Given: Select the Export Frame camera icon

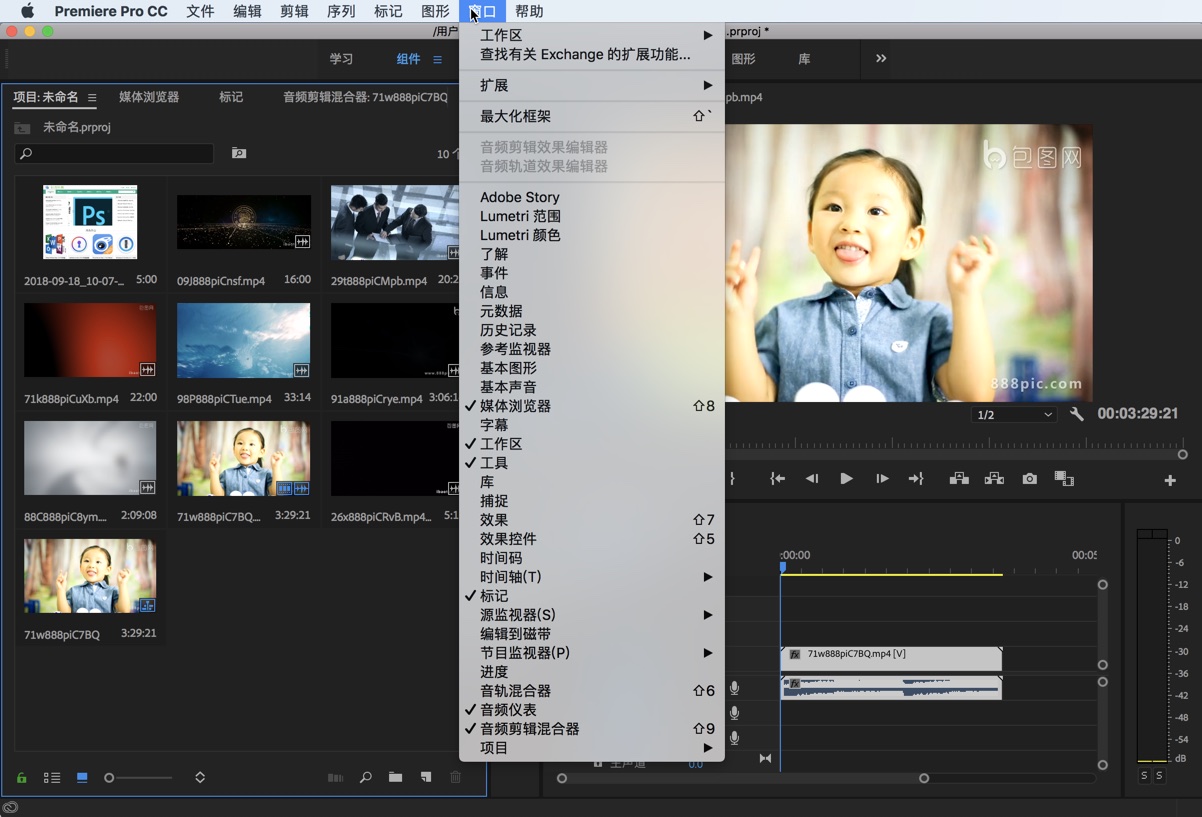Looking at the screenshot, I should (x=1029, y=478).
